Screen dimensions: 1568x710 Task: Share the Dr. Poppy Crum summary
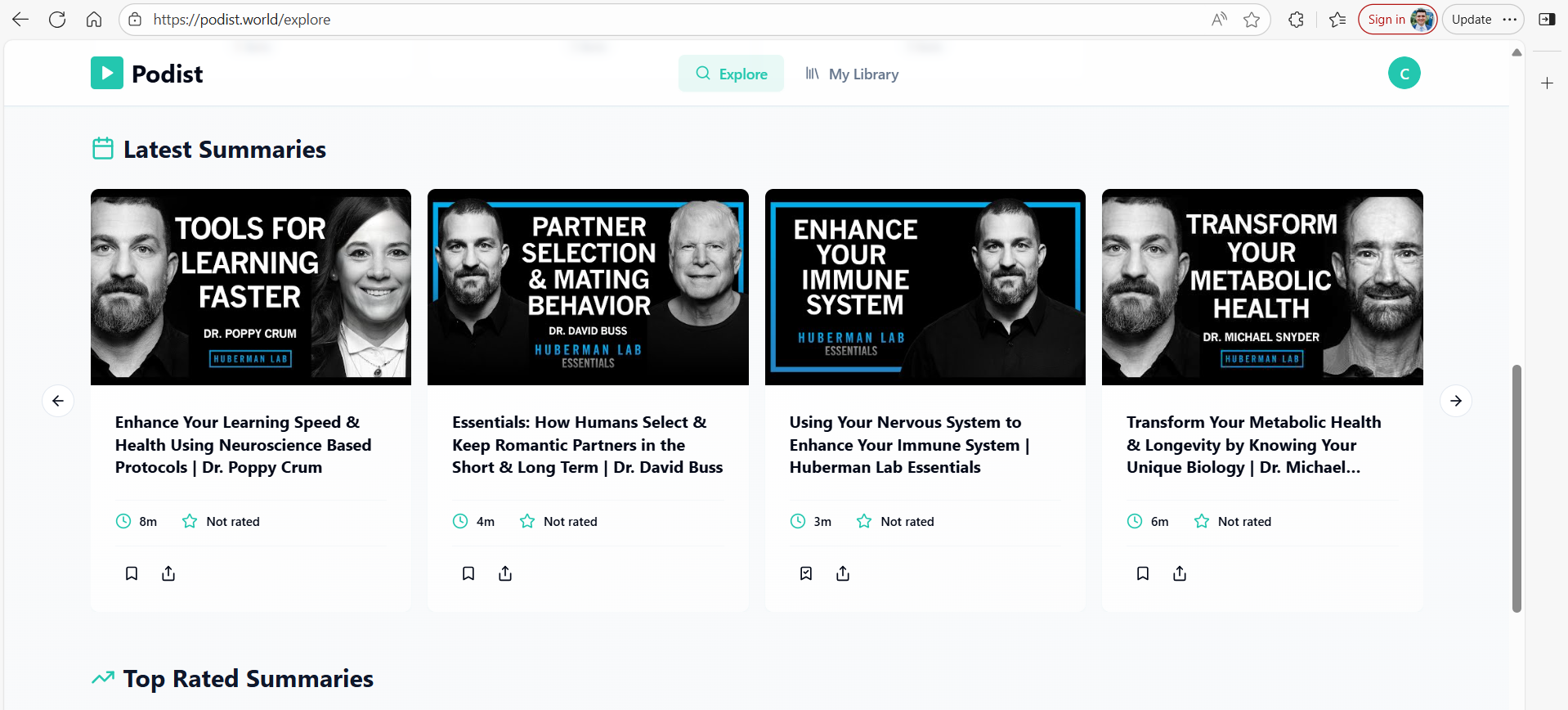[168, 573]
